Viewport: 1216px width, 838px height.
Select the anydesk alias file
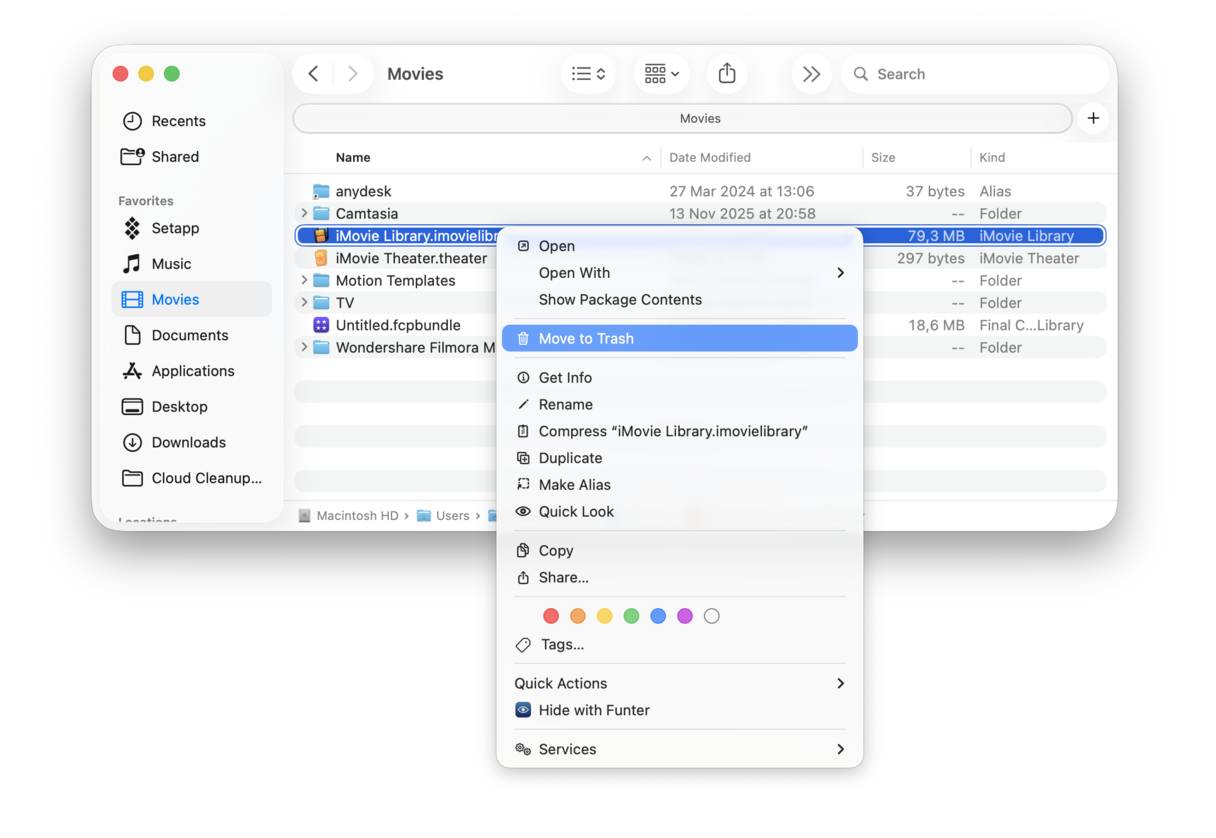coord(700,191)
